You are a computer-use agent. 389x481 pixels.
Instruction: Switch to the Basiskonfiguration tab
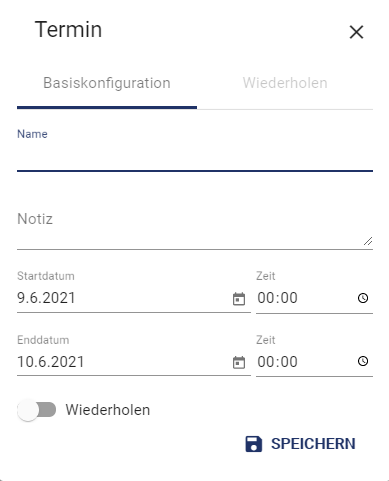click(x=107, y=83)
